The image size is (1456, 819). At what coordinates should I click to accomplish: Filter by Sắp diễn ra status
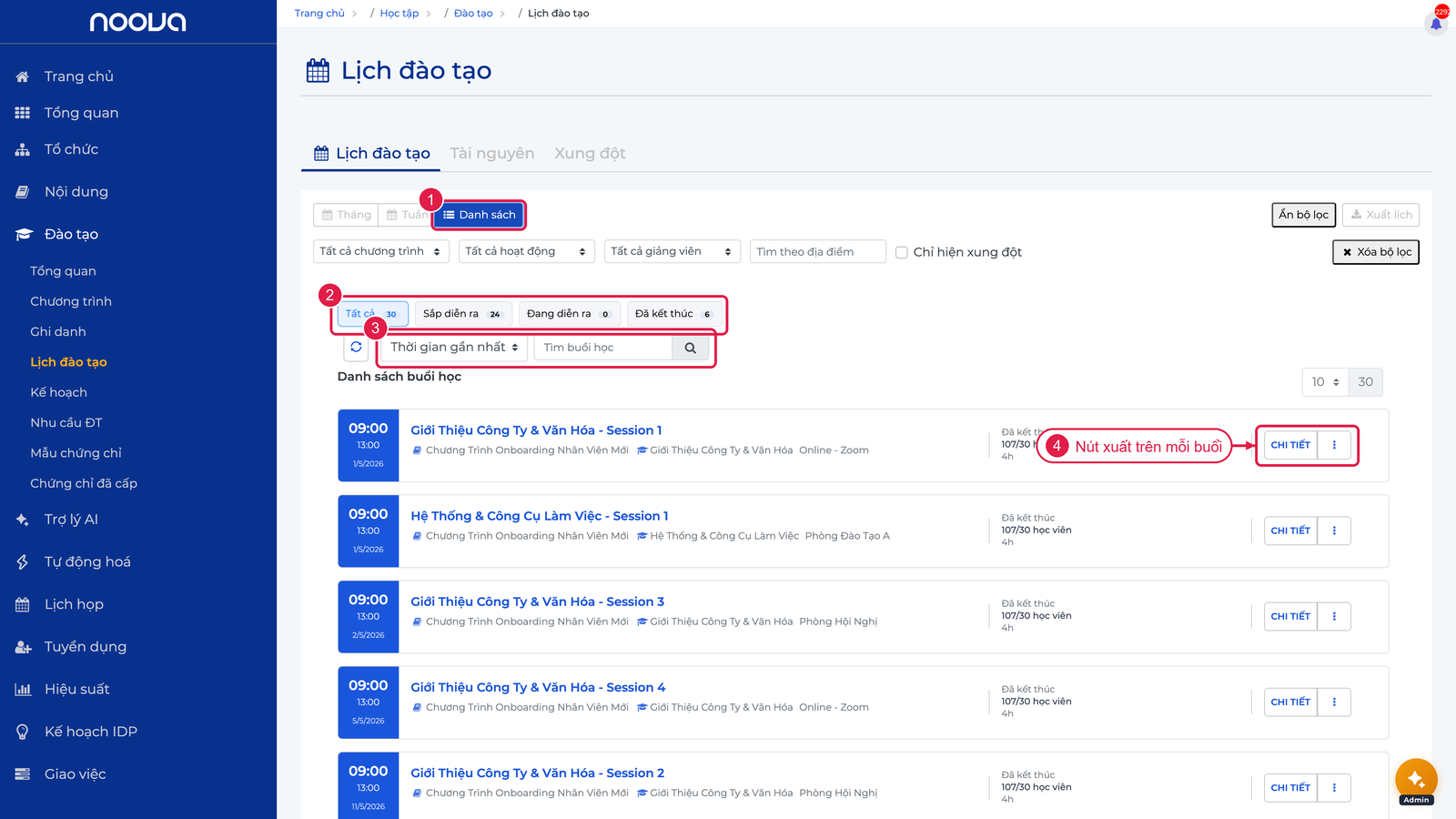click(462, 314)
